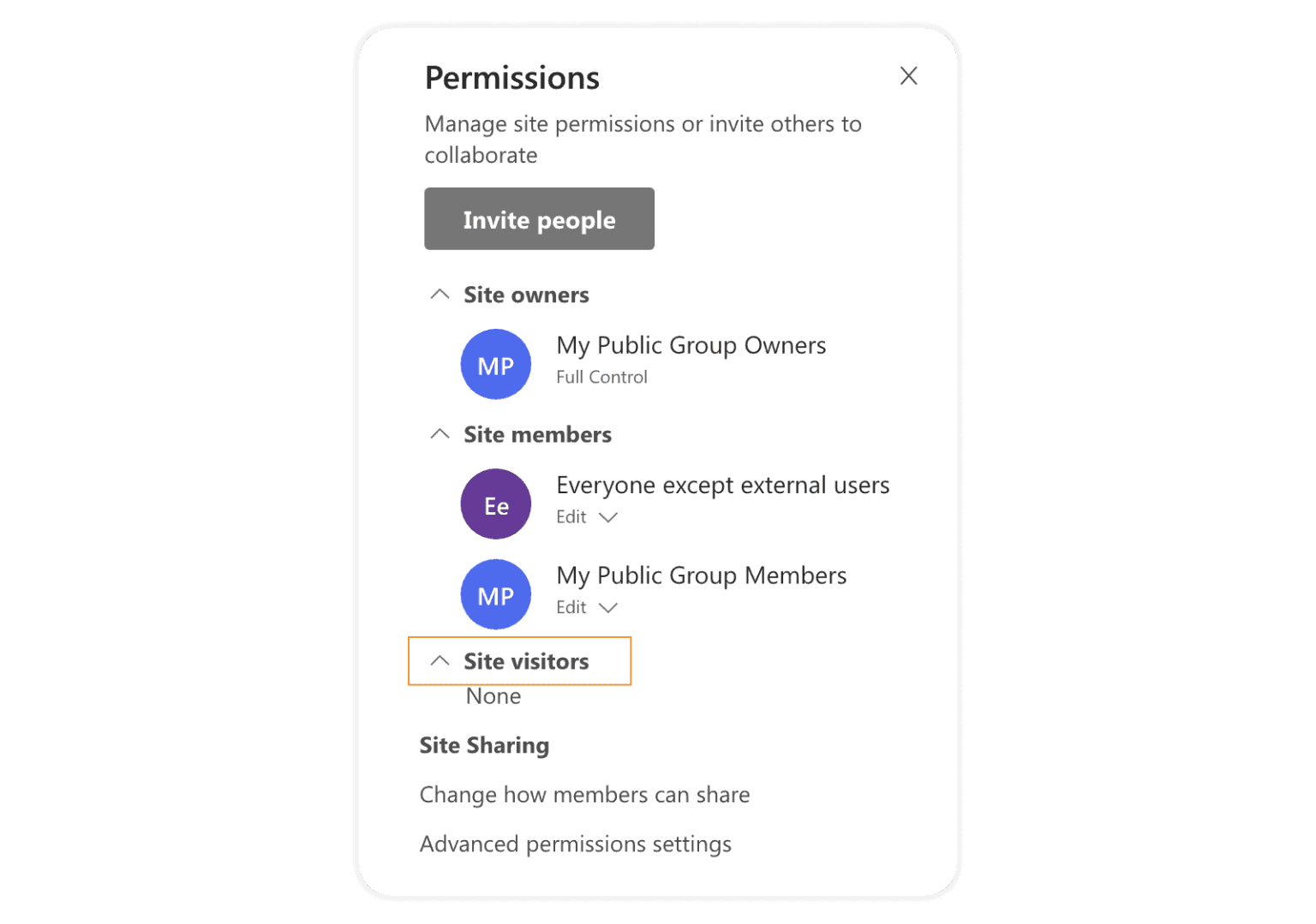The width and height of the screenshot is (1316, 924).
Task: Open Advanced permissions settings
Action: (x=575, y=844)
